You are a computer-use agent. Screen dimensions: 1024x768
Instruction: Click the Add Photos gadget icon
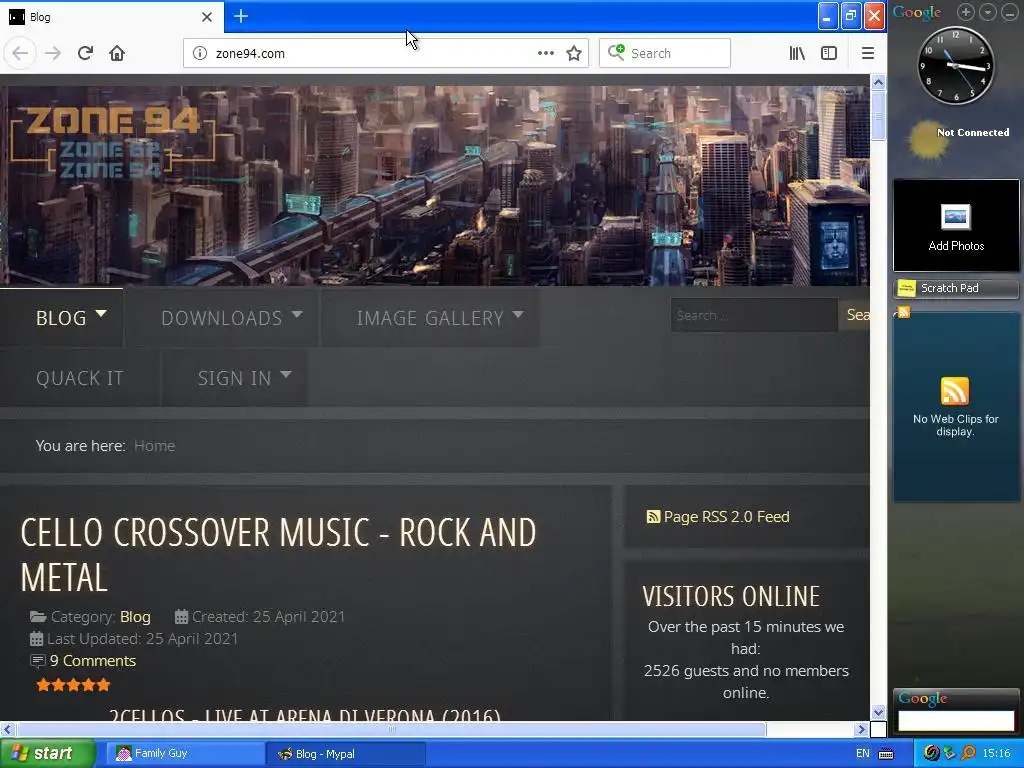click(955, 217)
